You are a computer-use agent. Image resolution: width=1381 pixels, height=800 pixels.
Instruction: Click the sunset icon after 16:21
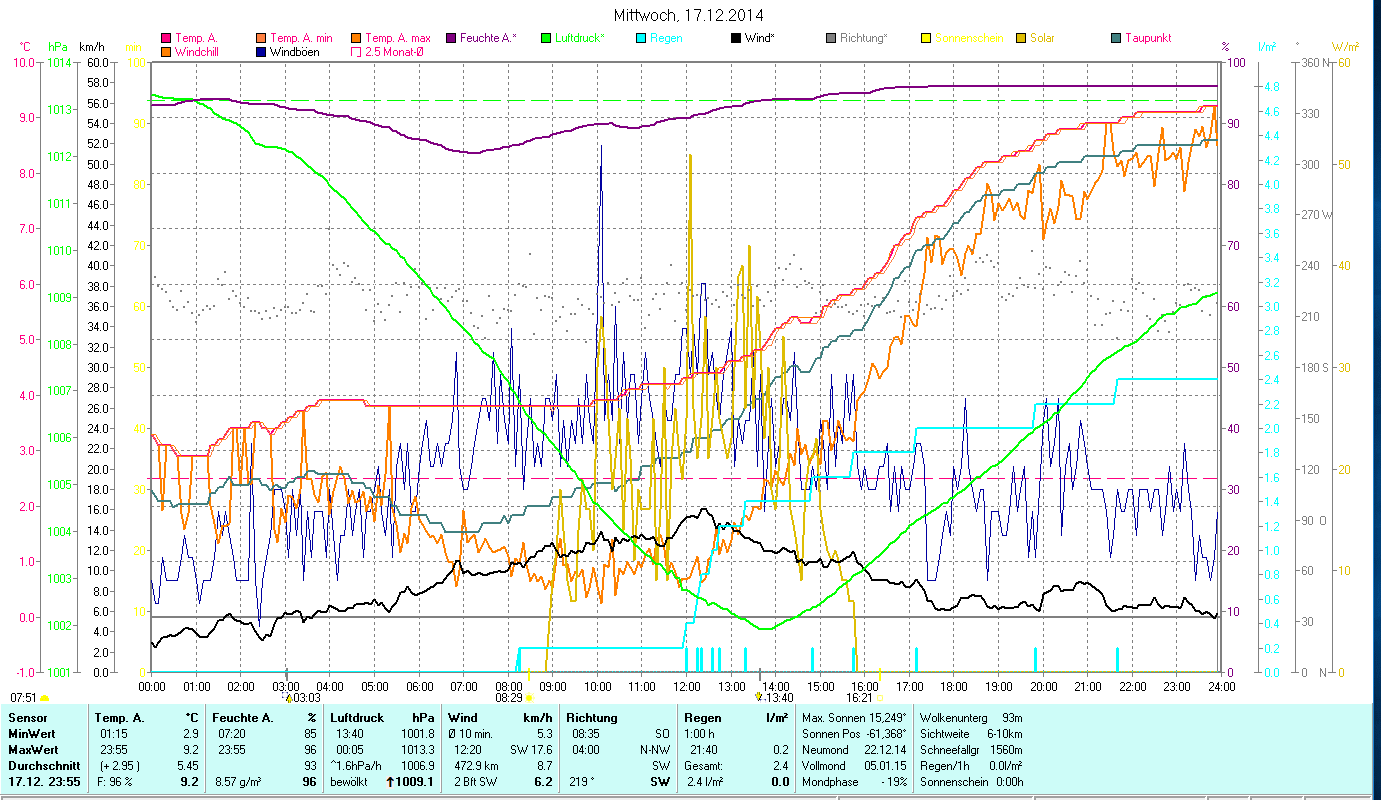coord(882,698)
